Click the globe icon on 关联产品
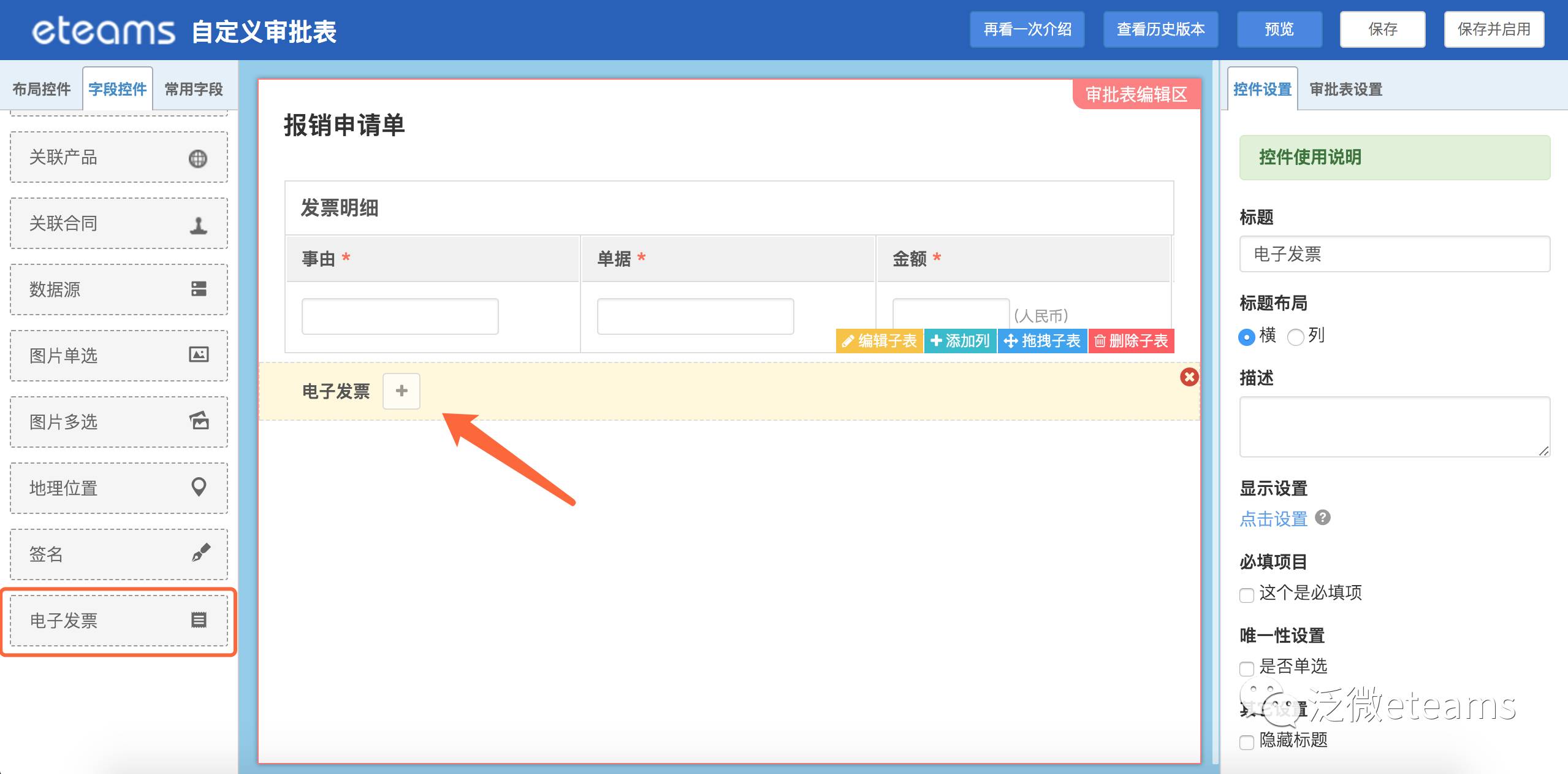The height and width of the screenshot is (774, 1568). pos(197,158)
